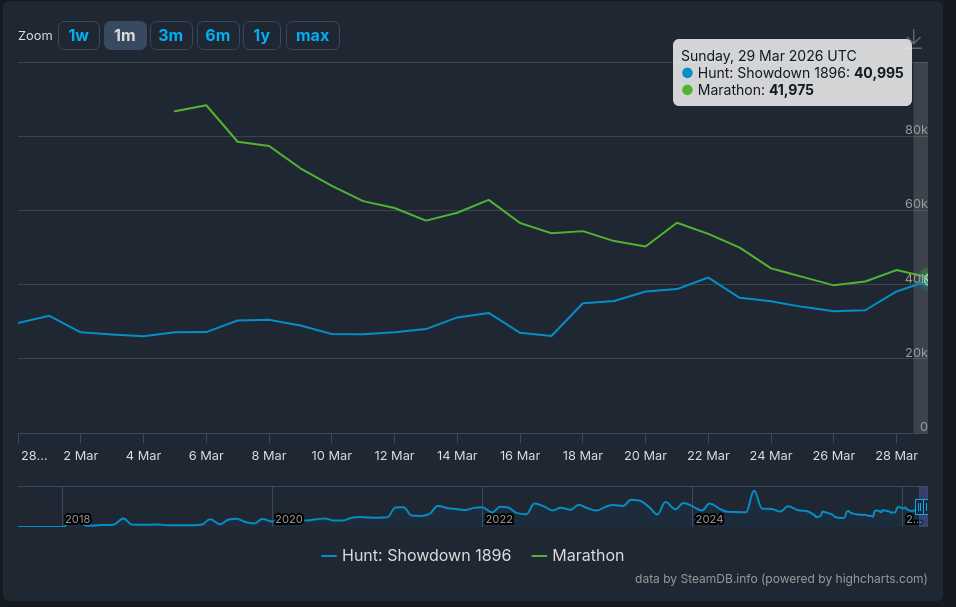
Task: Show max time range
Action: coord(312,35)
